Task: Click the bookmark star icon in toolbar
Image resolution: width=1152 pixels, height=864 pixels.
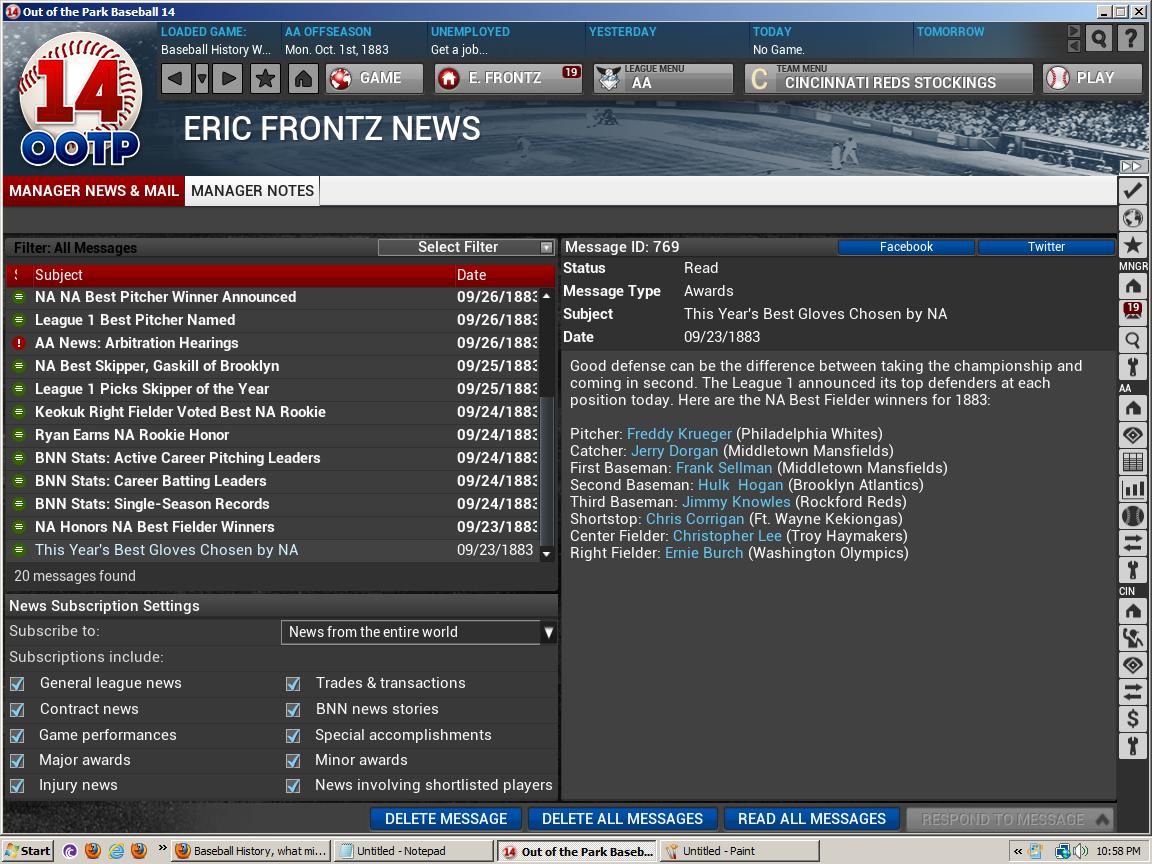Action: 265,78
